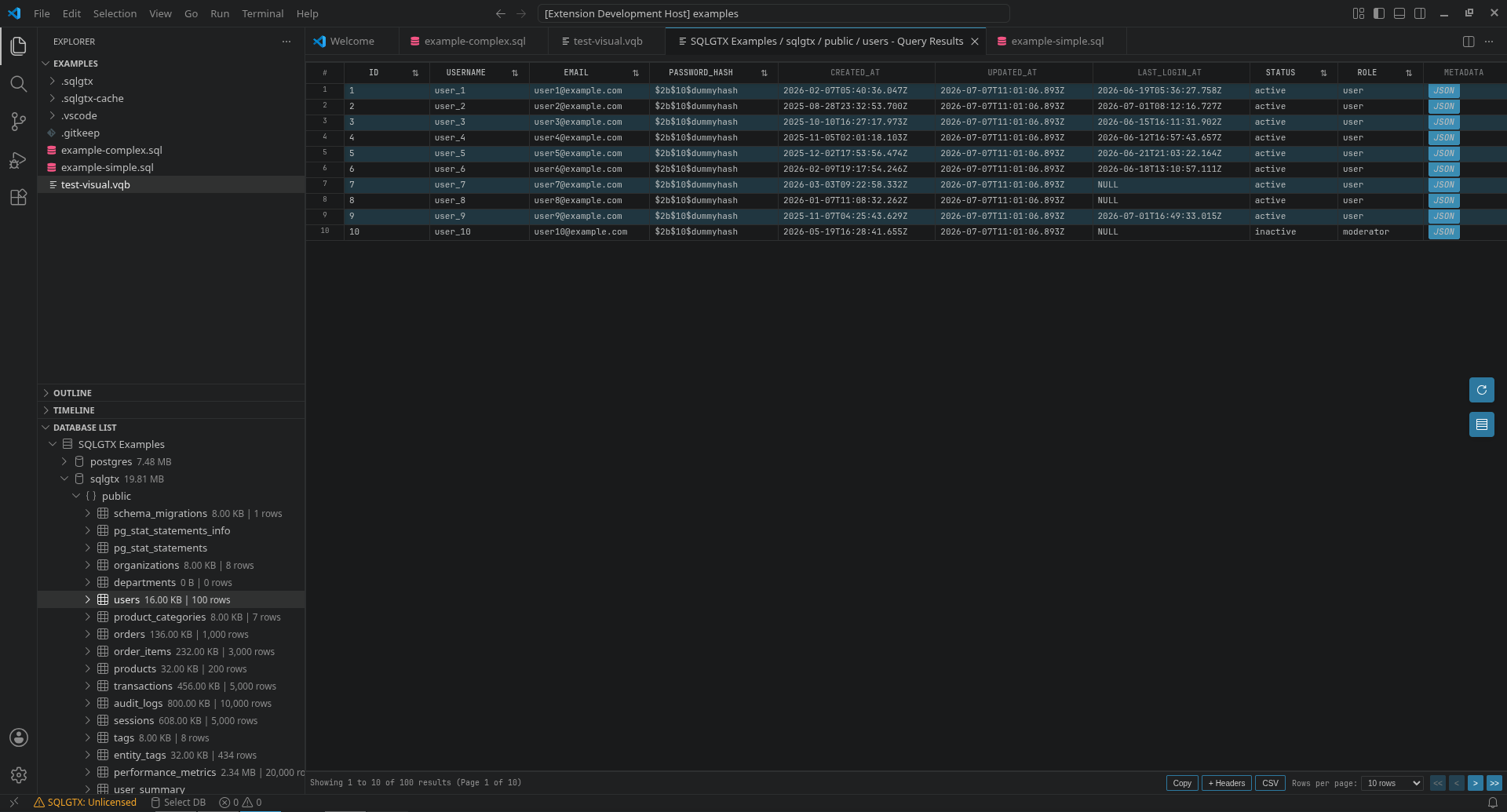Sort by the STATUS column

(1323, 73)
